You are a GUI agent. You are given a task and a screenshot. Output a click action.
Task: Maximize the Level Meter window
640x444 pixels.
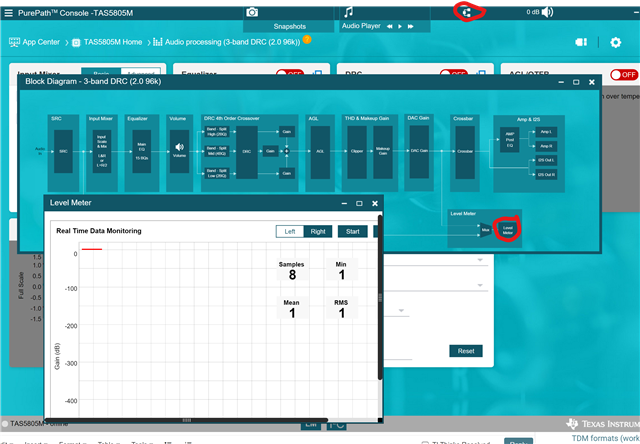coord(359,203)
